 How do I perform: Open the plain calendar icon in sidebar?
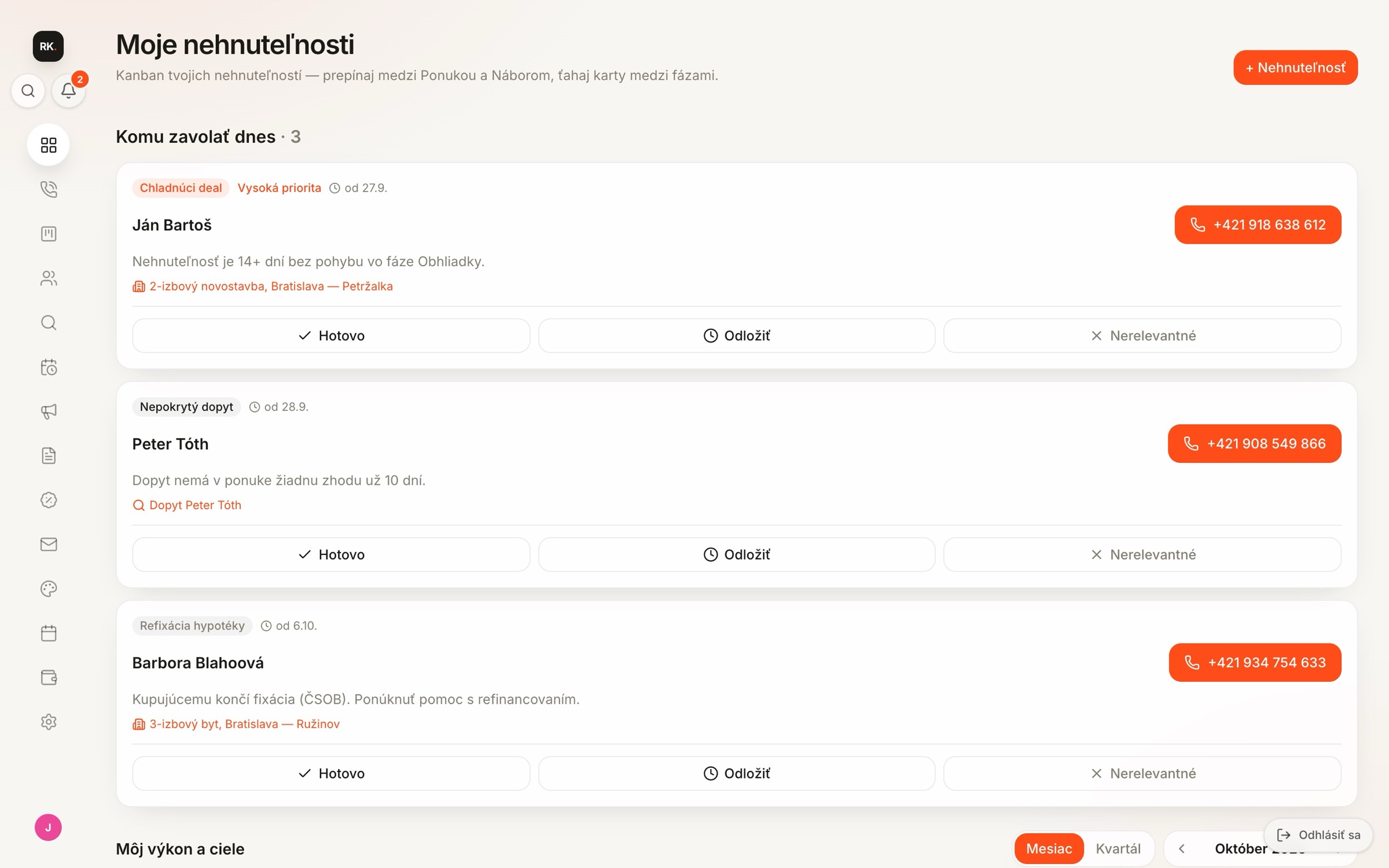[49, 633]
